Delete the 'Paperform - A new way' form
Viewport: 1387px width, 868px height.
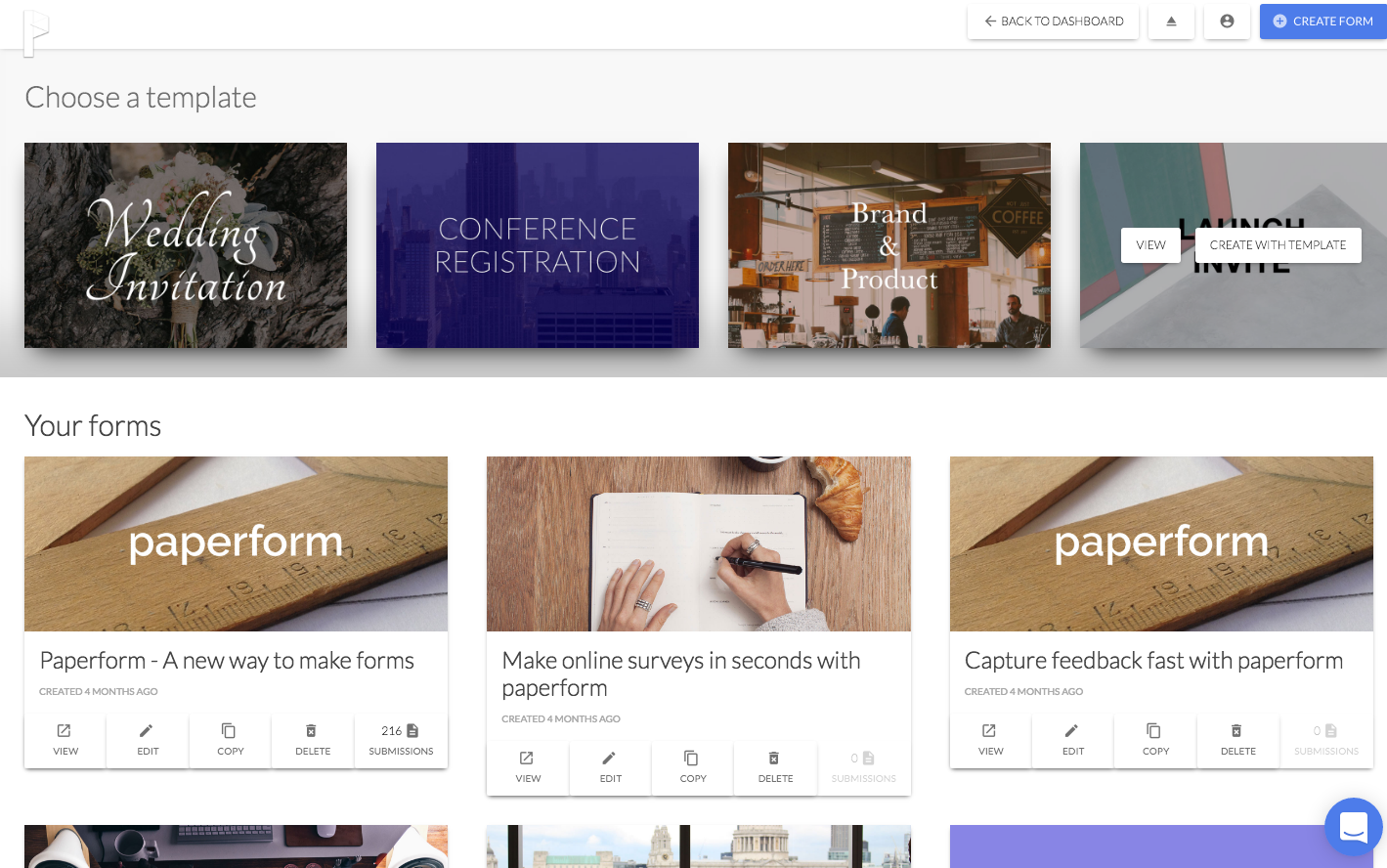(x=313, y=741)
